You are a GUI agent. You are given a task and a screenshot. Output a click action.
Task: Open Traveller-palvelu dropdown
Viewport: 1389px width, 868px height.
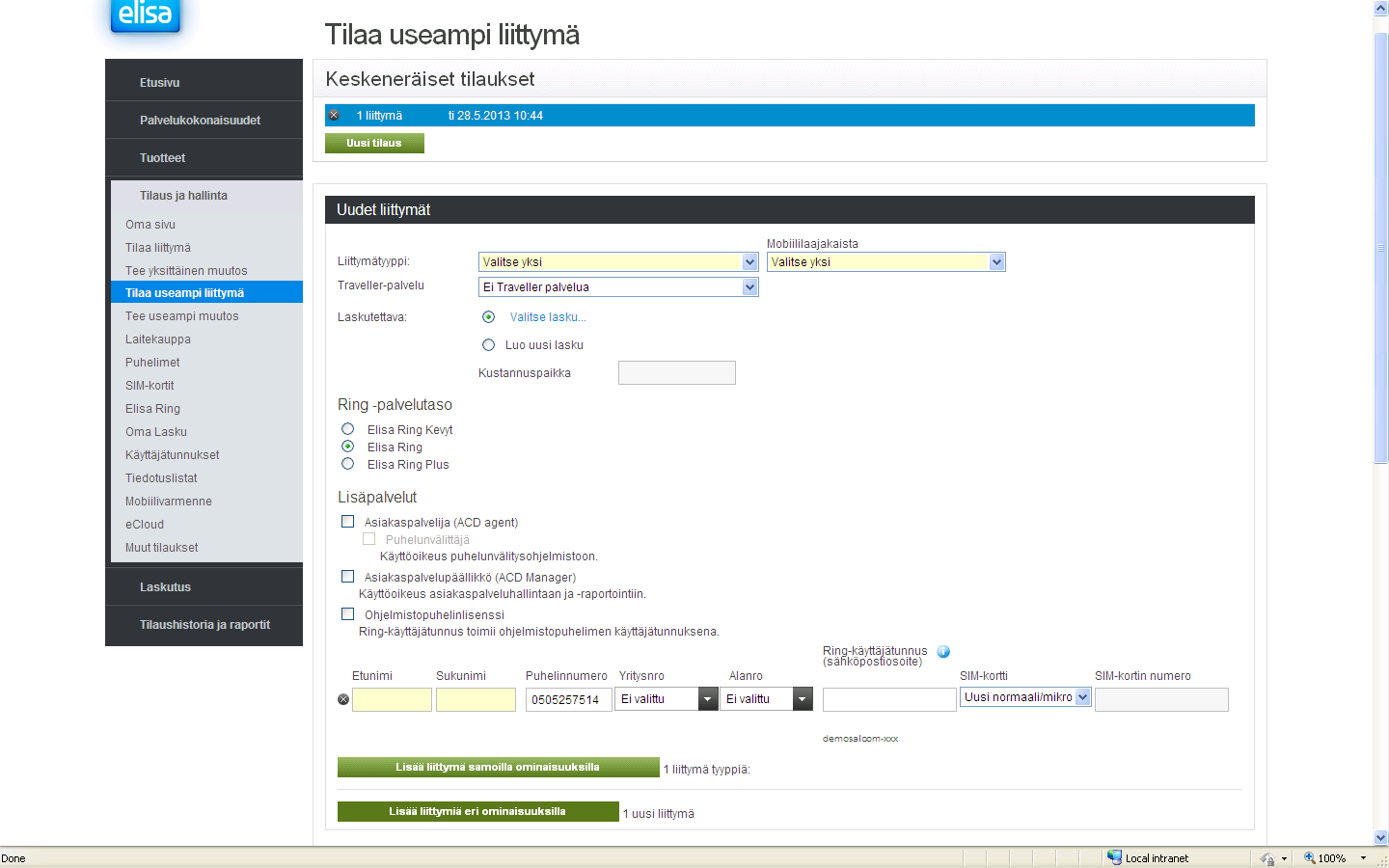(x=618, y=287)
